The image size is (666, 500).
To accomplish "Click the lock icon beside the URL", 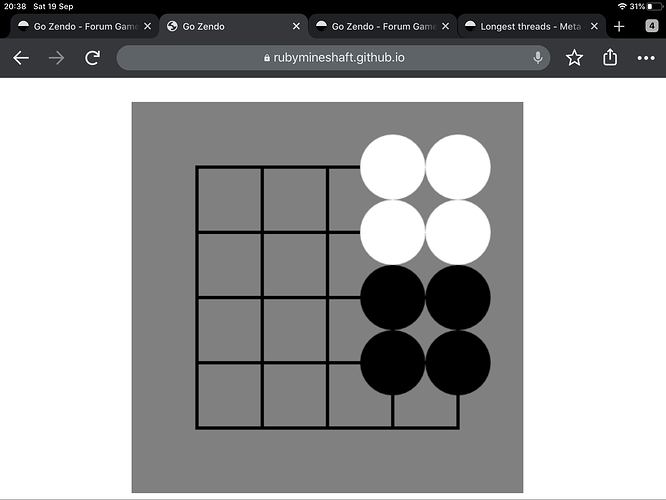I will coord(267,58).
